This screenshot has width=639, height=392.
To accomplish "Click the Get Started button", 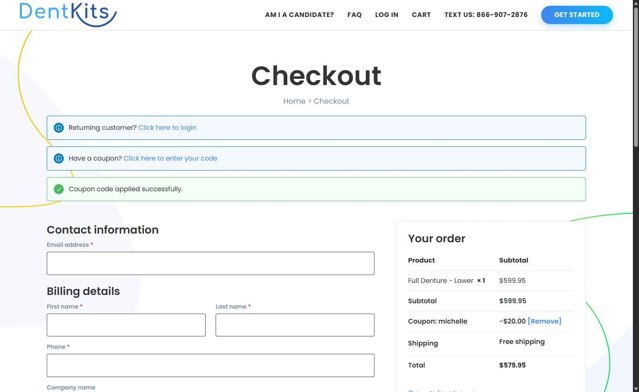I will click(577, 15).
